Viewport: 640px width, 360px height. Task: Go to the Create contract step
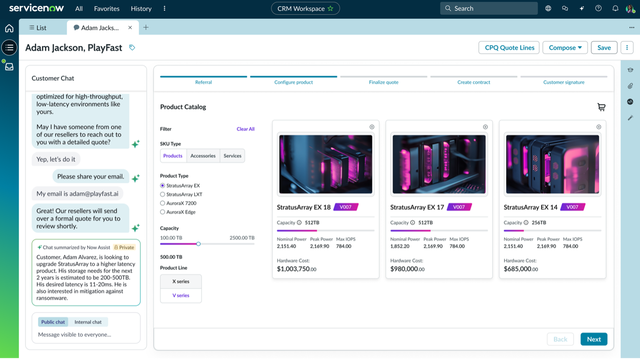point(473,80)
